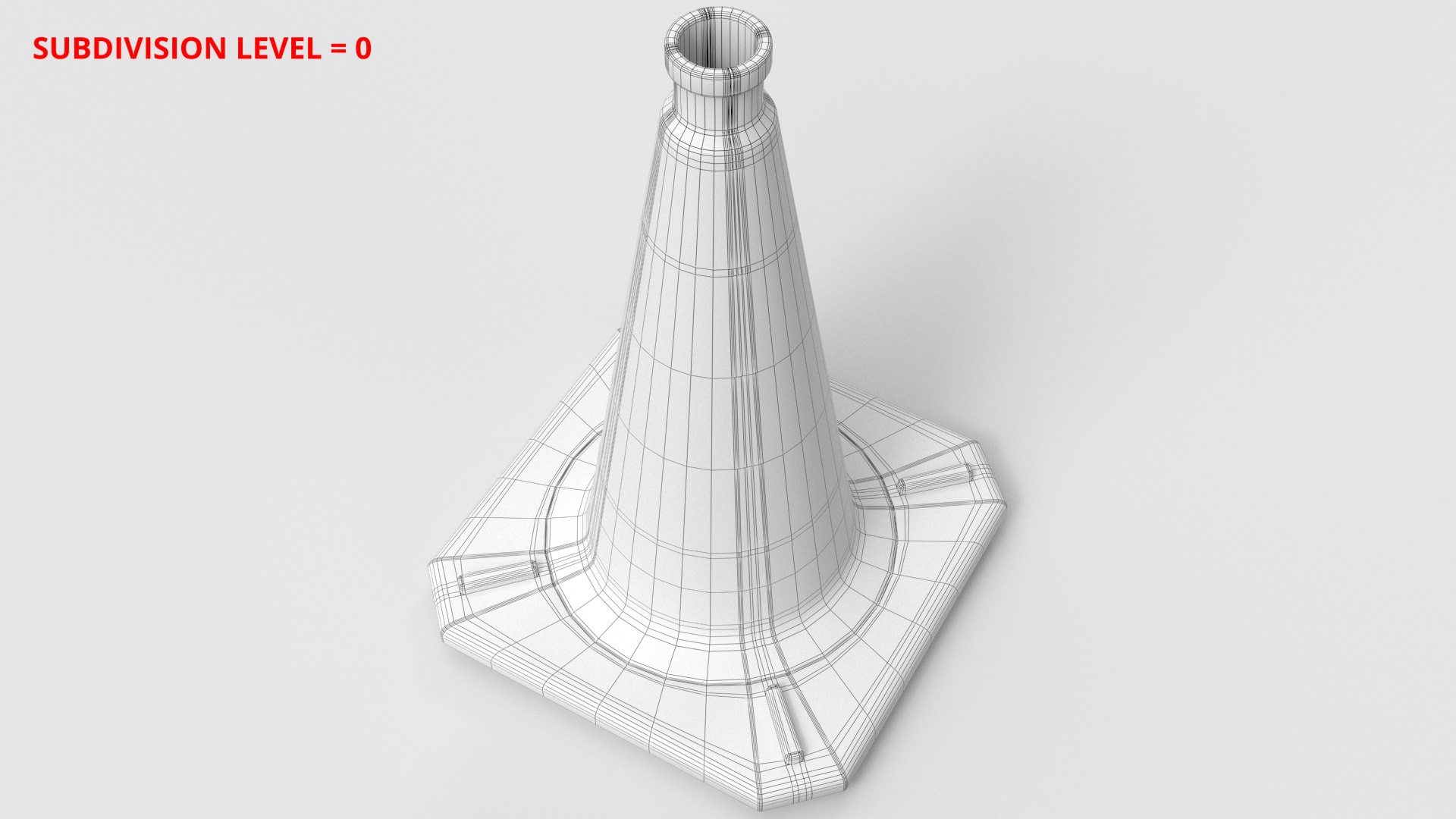Click the red 'SUBDIVISION LEVEL = 0' text
The width and height of the screenshot is (1456, 819).
pos(202,49)
